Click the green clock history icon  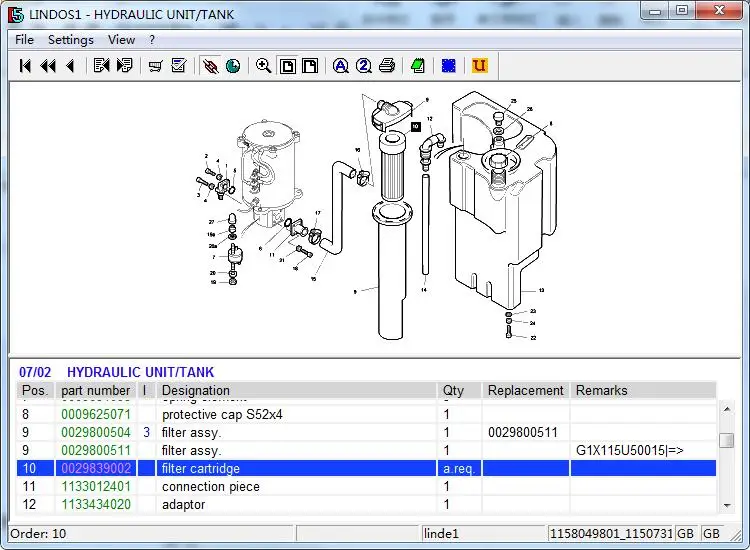[x=233, y=66]
